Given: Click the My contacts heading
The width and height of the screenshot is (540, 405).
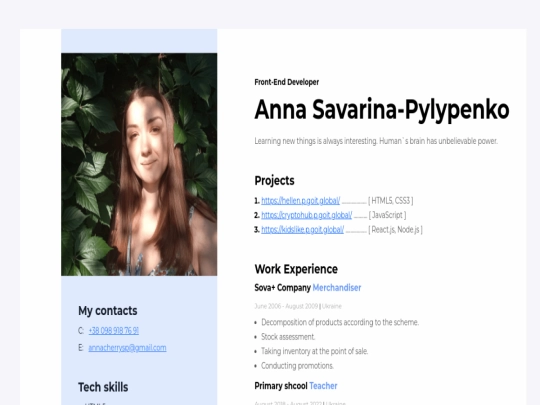Looking at the screenshot, I should pyautogui.click(x=107, y=311).
